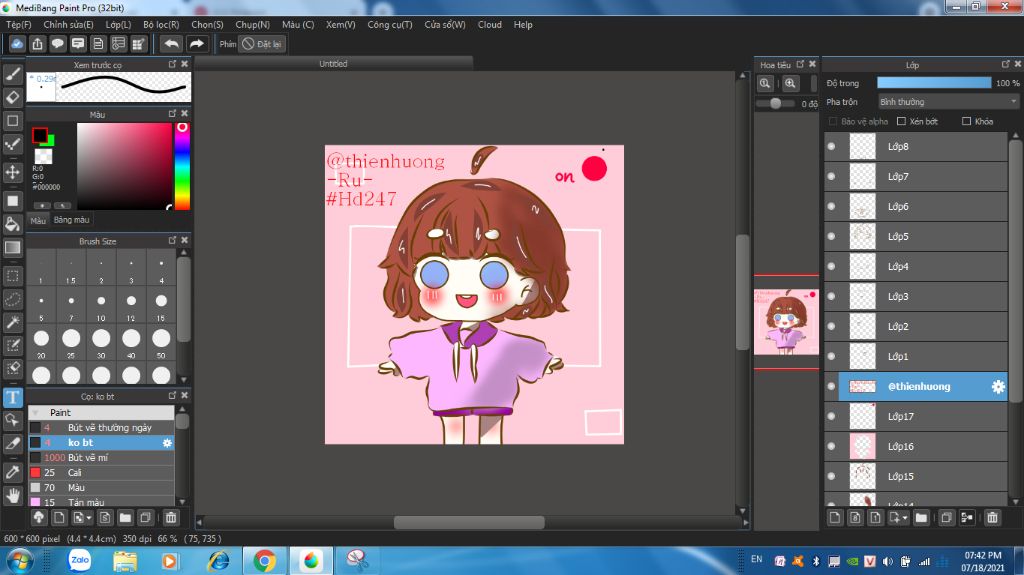
Task: Click the Đặt lại reset button
Action: pyautogui.click(x=263, y=44)
